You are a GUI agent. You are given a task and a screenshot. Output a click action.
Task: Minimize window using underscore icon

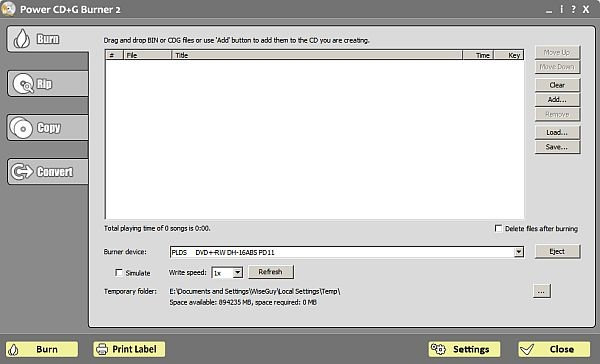pyautogui.click(x=549, y=11)
